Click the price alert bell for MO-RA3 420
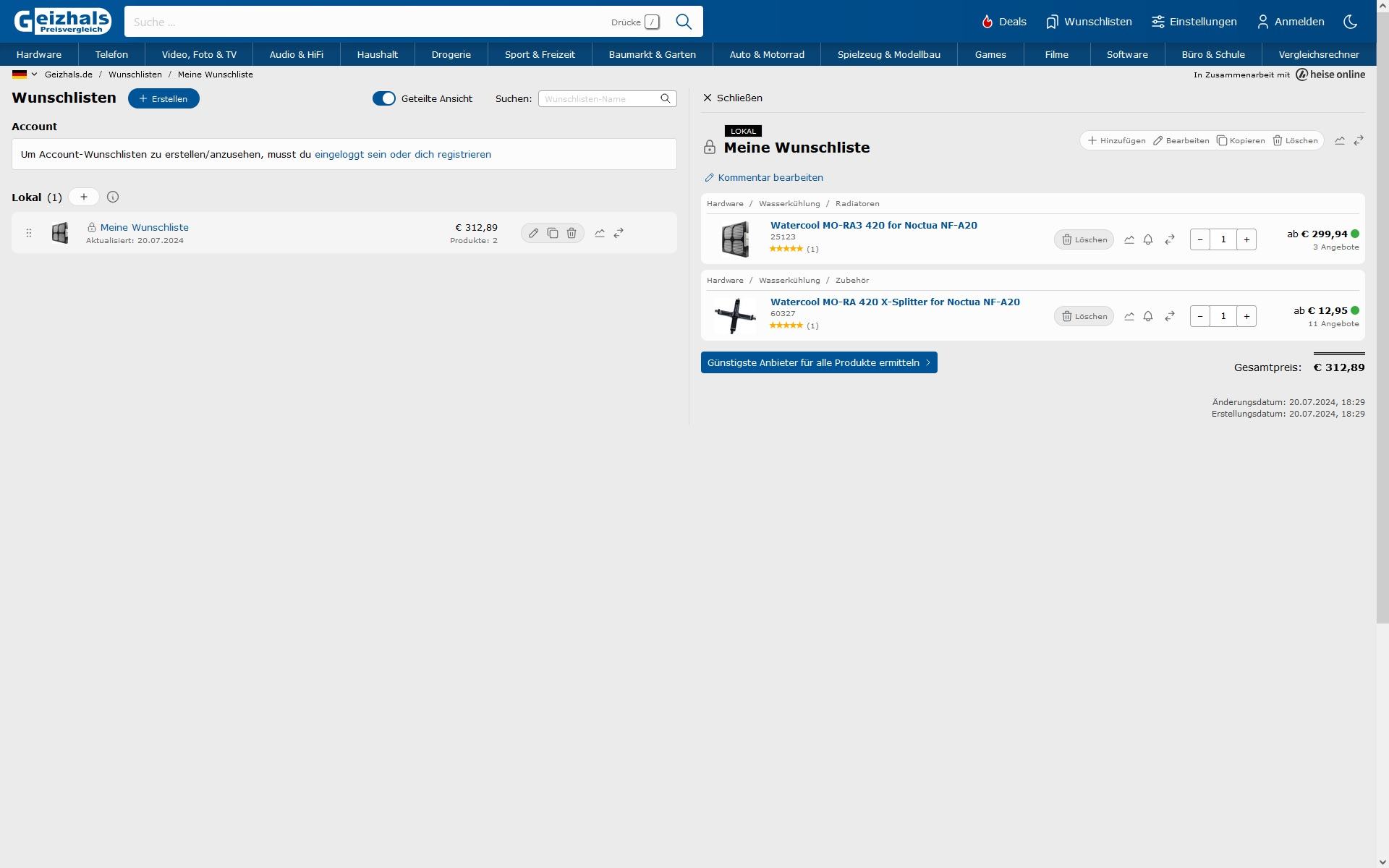The width and height of the screenshot is (1389, 868). click(1148, 239)
